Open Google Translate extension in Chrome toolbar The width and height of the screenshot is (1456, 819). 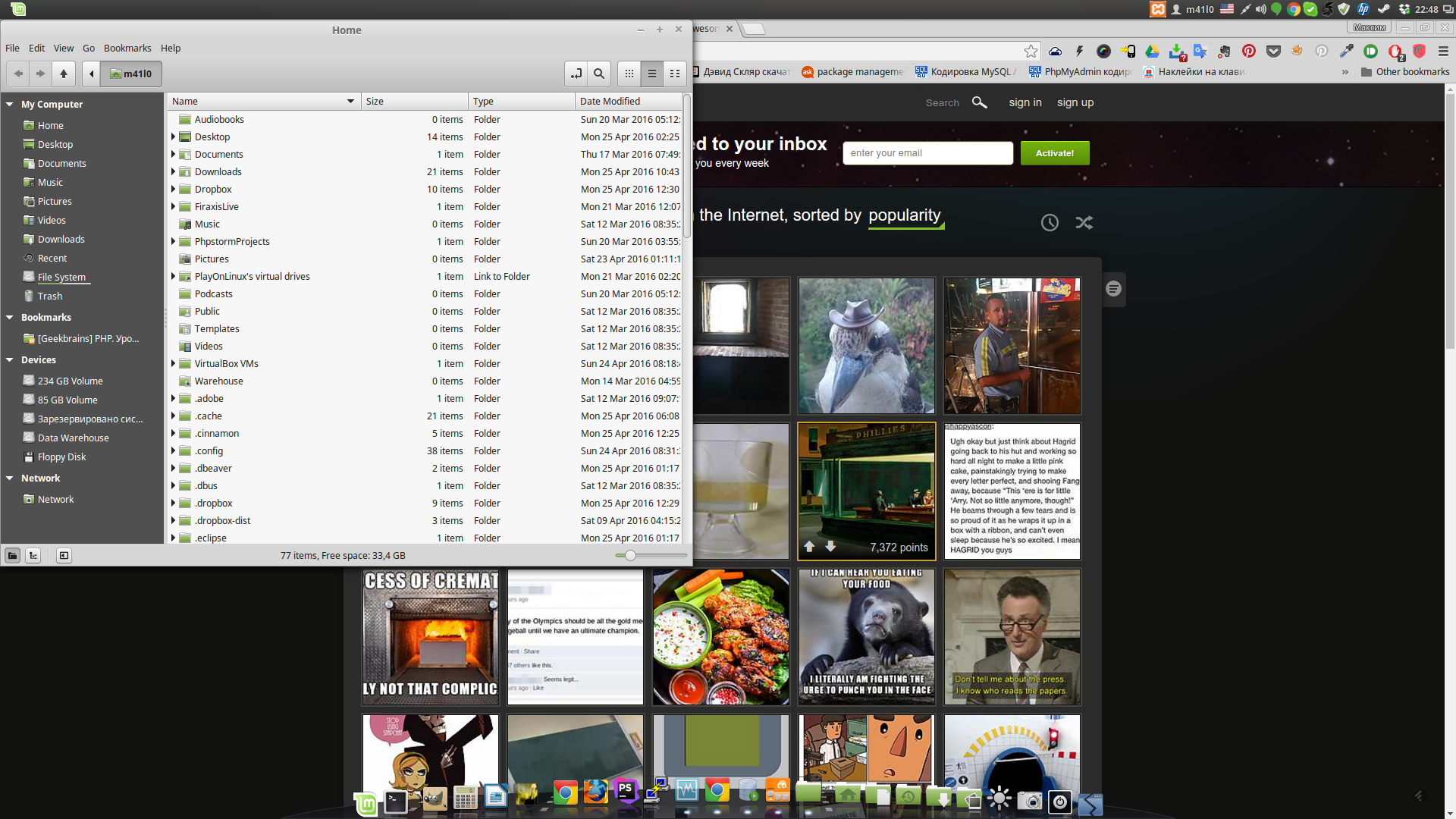(1200, 52)
